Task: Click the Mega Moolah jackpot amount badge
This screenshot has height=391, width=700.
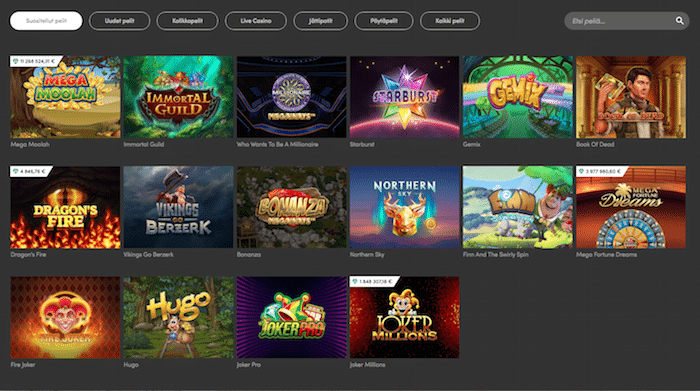Action: tap(36, 61)
